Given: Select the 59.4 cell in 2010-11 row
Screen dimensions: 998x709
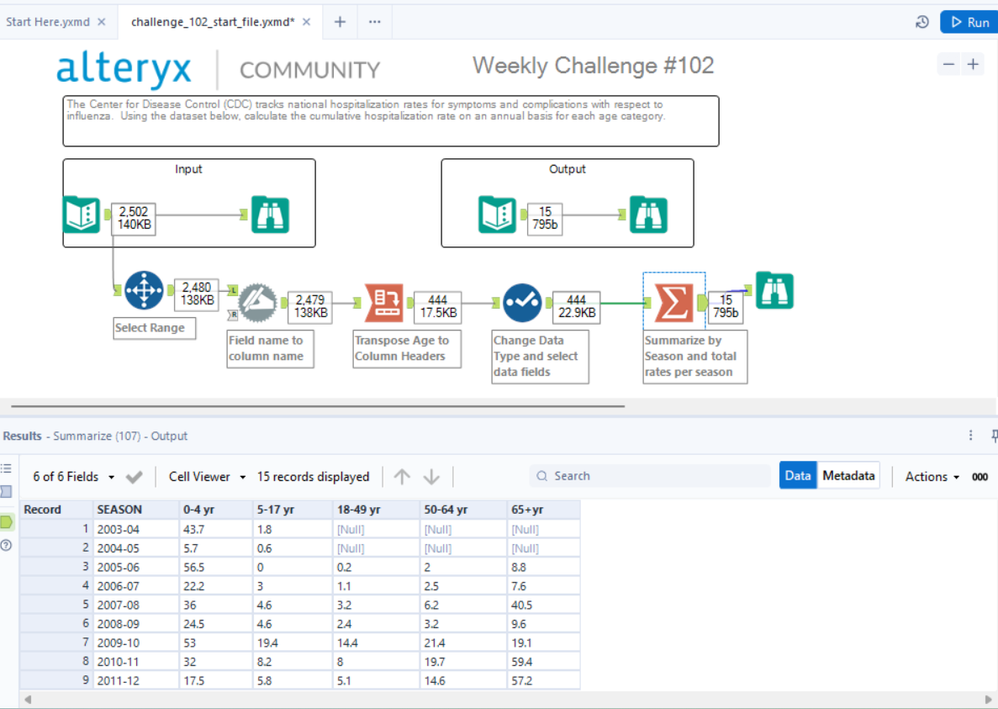Looking at the screenshot, I should 544,662.
